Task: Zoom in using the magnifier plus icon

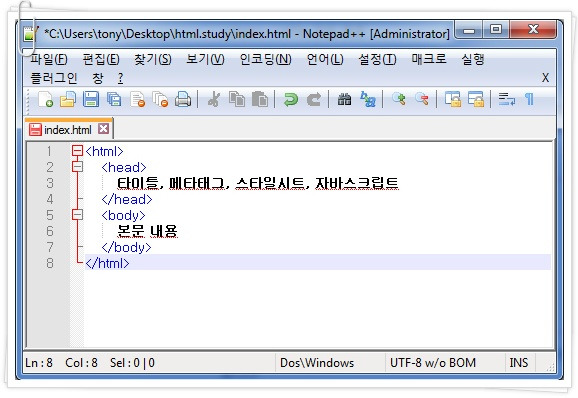Action: point(398,100)
